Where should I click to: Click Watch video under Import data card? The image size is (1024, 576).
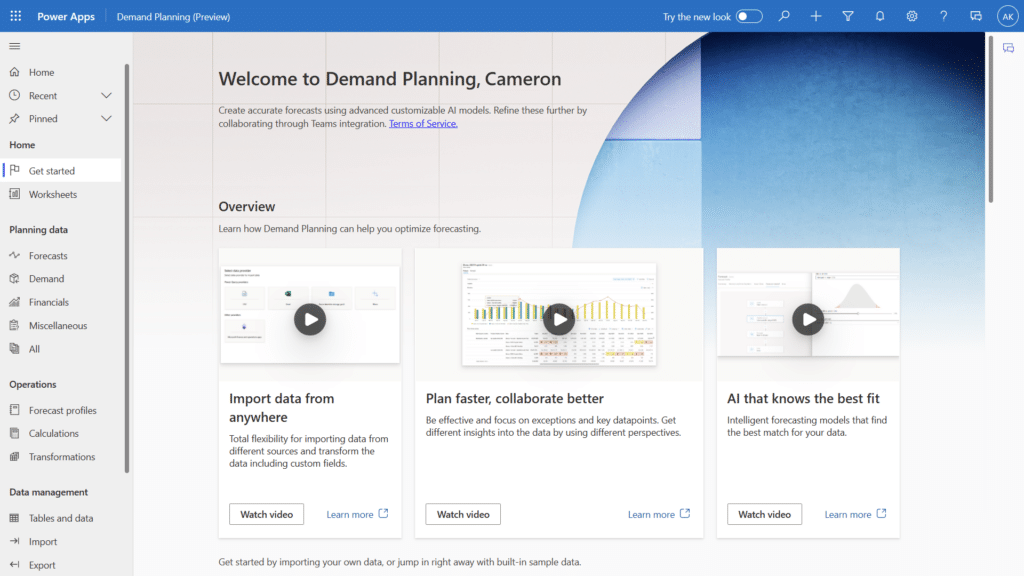point(266,514)
